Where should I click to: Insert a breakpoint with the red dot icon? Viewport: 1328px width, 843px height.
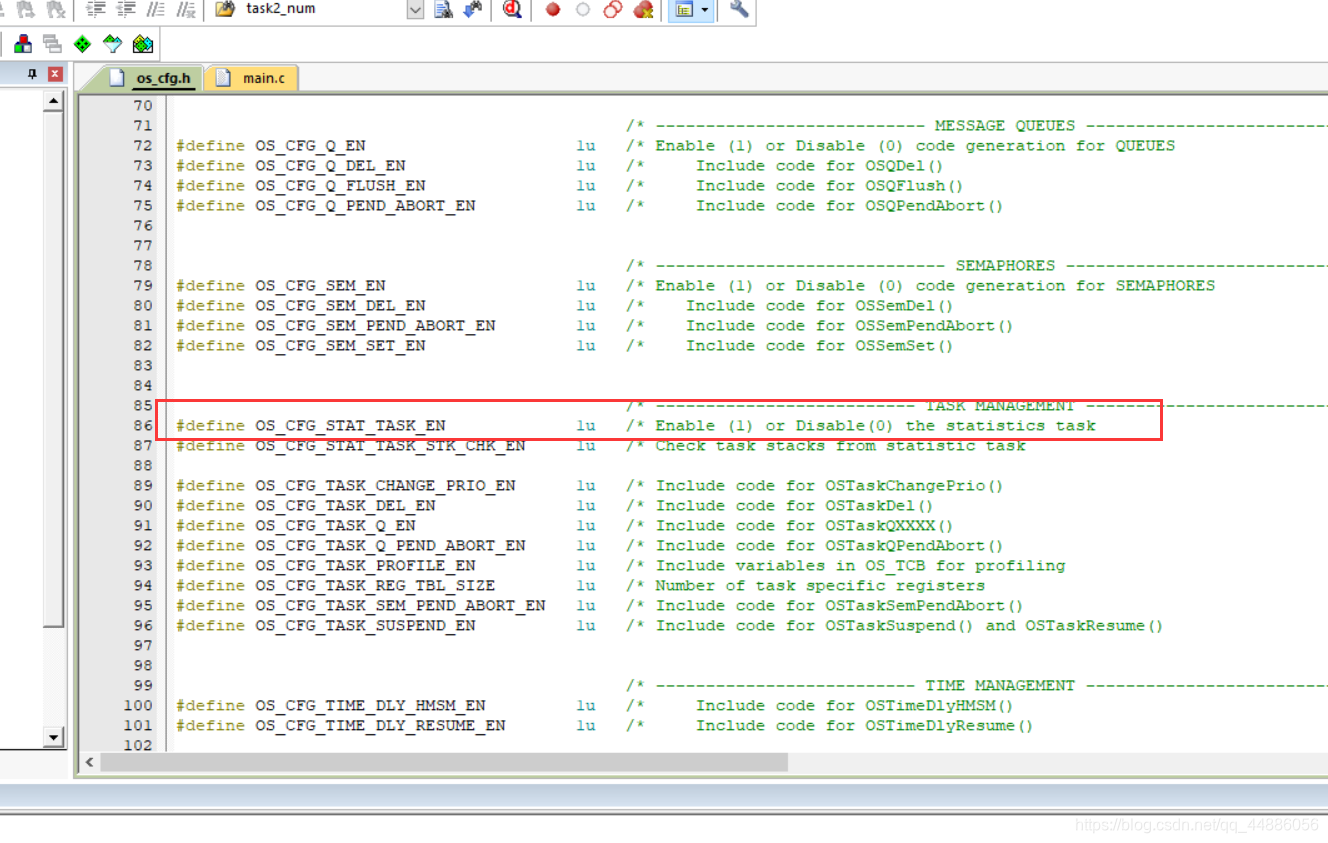click(x=553, y=10)
